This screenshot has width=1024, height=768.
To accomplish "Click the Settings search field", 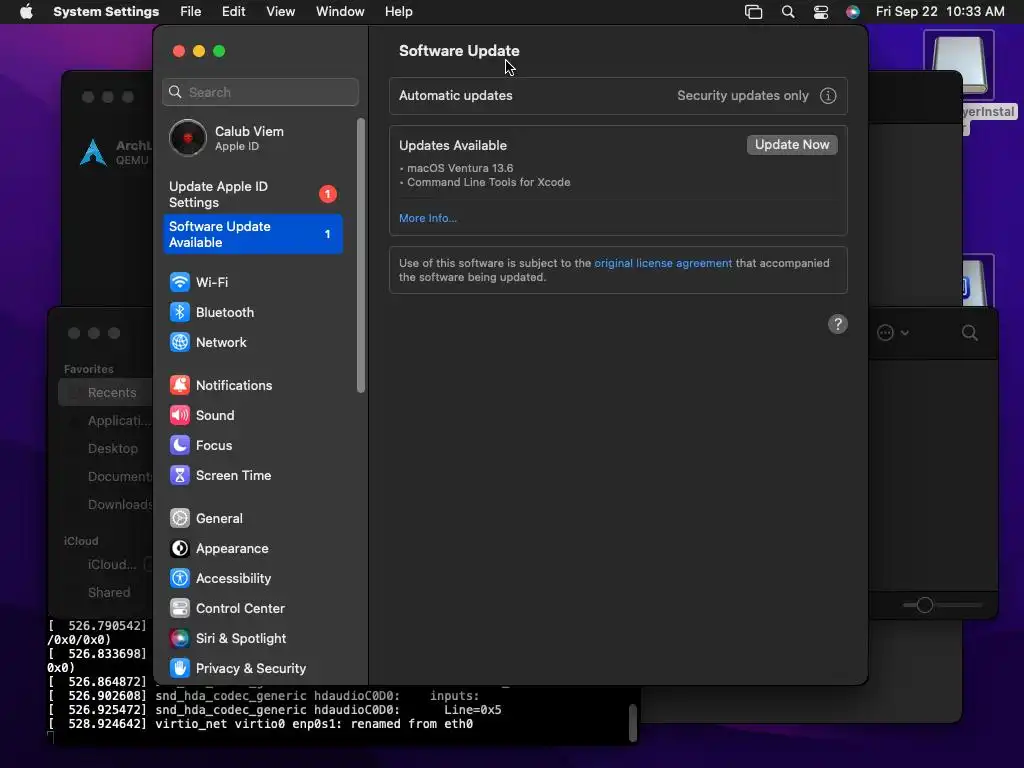I will click(x=261, y=92).
